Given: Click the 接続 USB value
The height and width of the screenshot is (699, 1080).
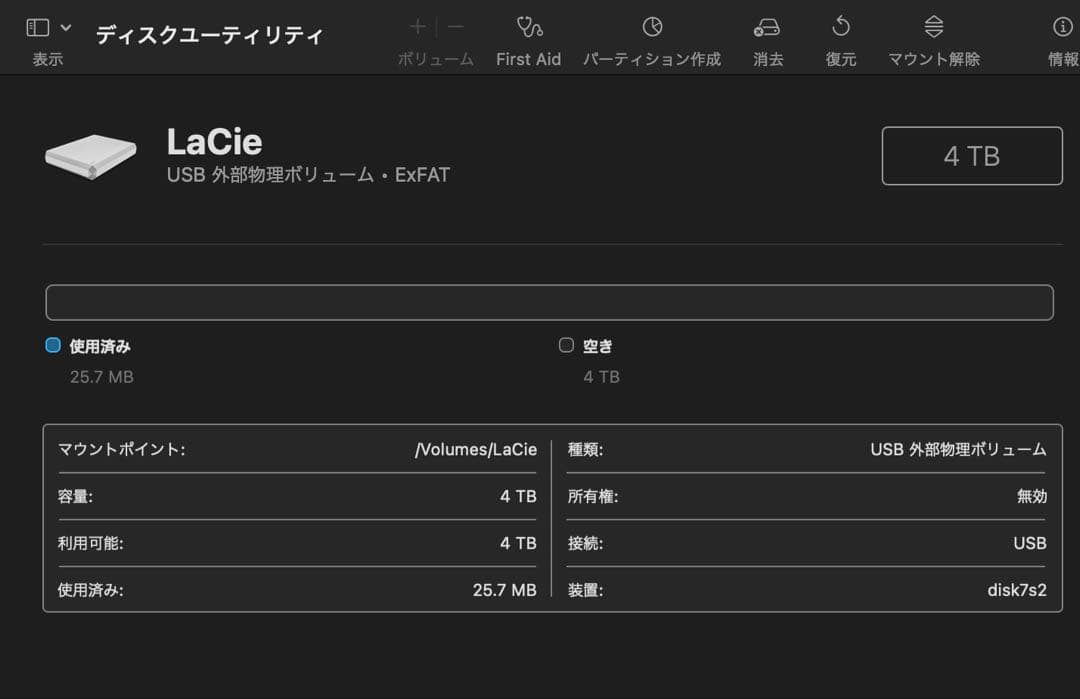Looking at the screenshot, I should 1030,543.
